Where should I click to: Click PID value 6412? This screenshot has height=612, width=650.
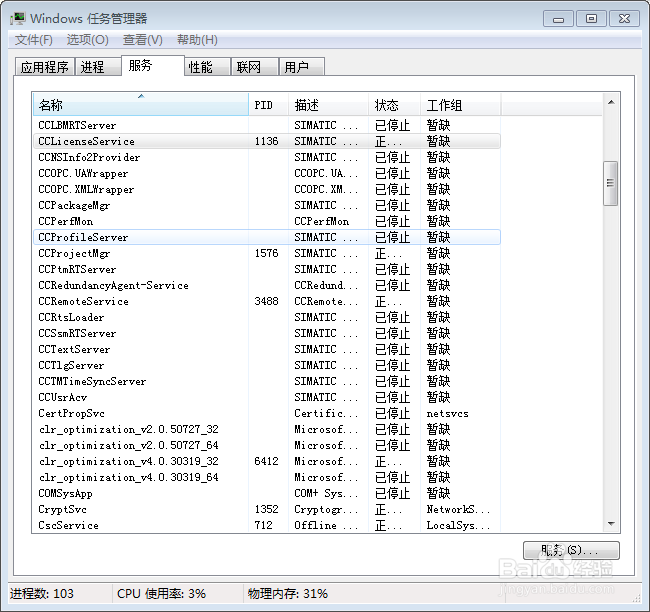[266, 461]
